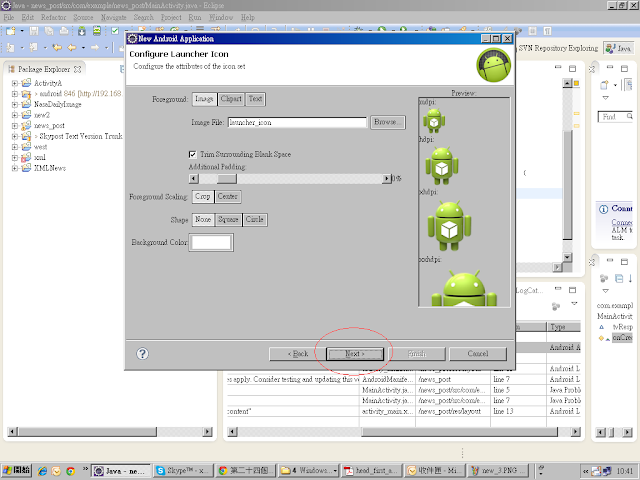Choose Crop foreground scaling
This screenshot has width=640, height=480.
point(202,196)
